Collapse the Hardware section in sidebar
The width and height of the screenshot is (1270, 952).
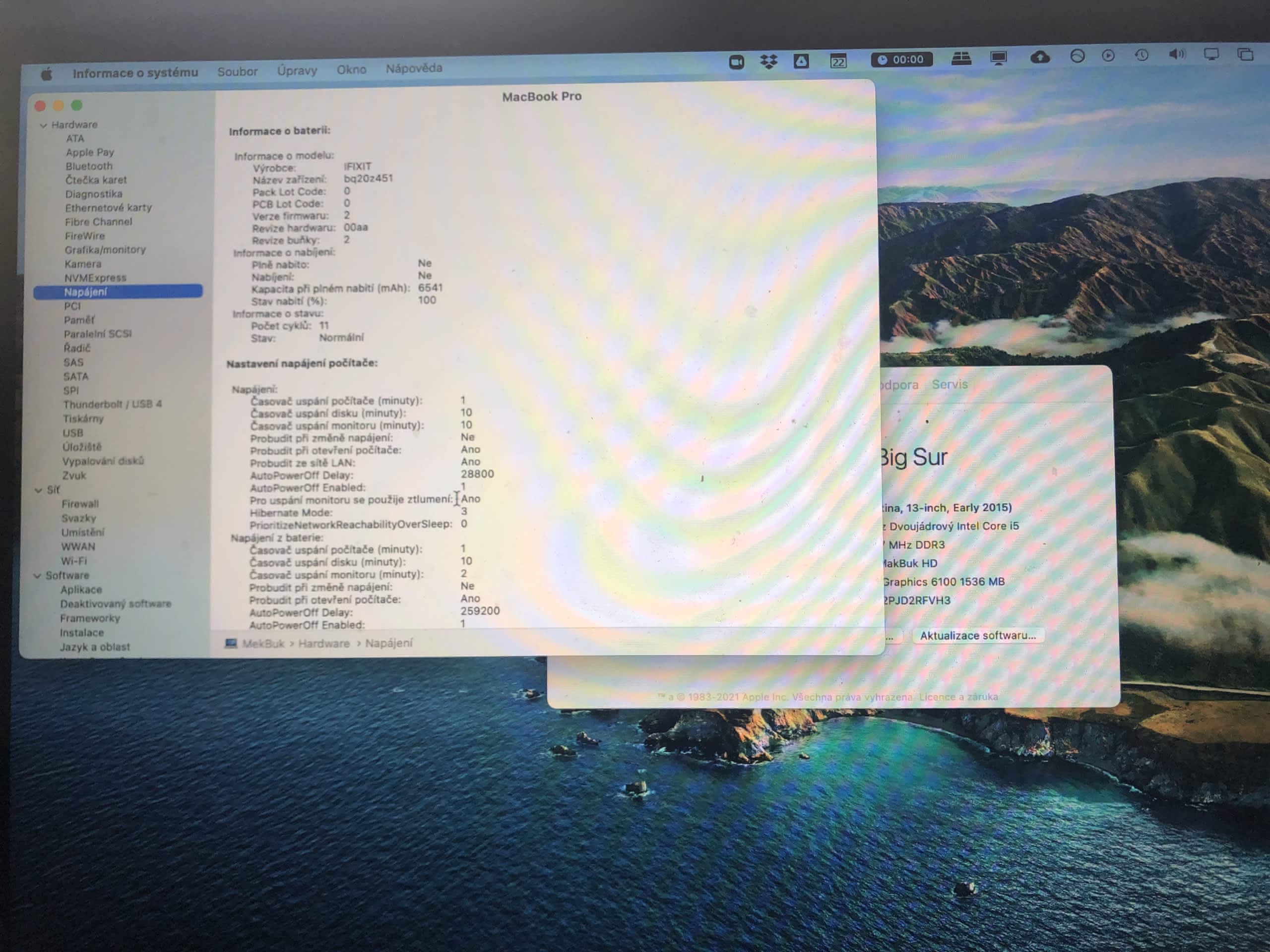(x=43, y=125)
